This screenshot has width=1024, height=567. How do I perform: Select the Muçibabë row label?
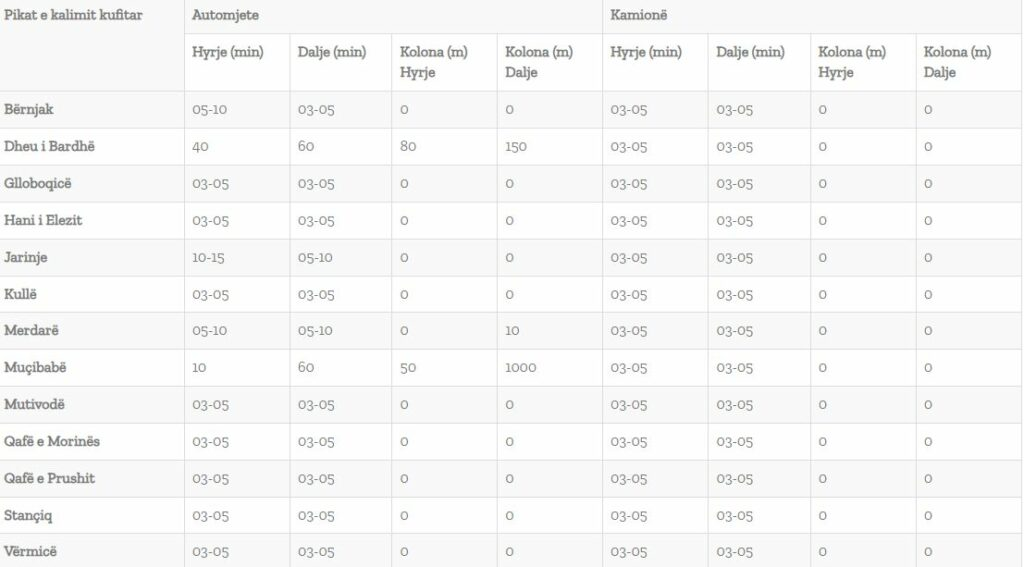(35, 368)
